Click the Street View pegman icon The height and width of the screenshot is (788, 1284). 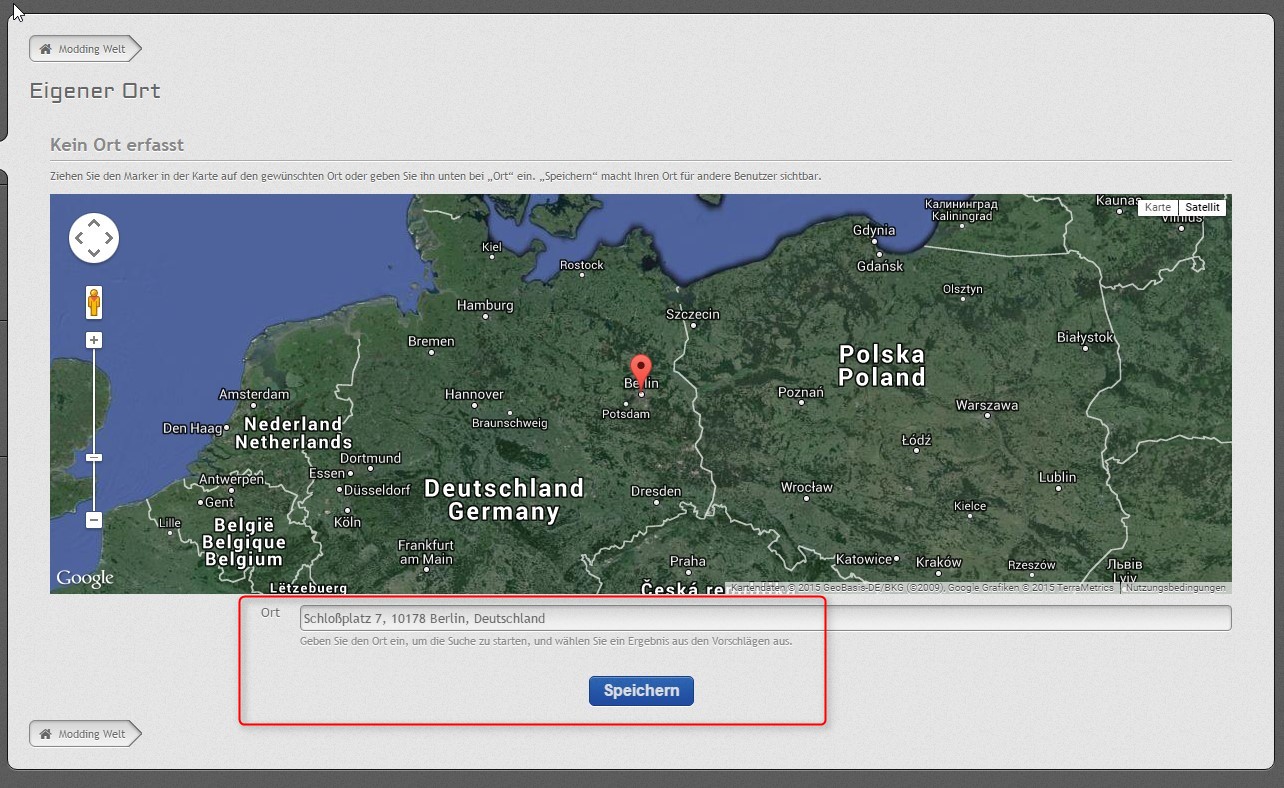click(x=94, y=302)
